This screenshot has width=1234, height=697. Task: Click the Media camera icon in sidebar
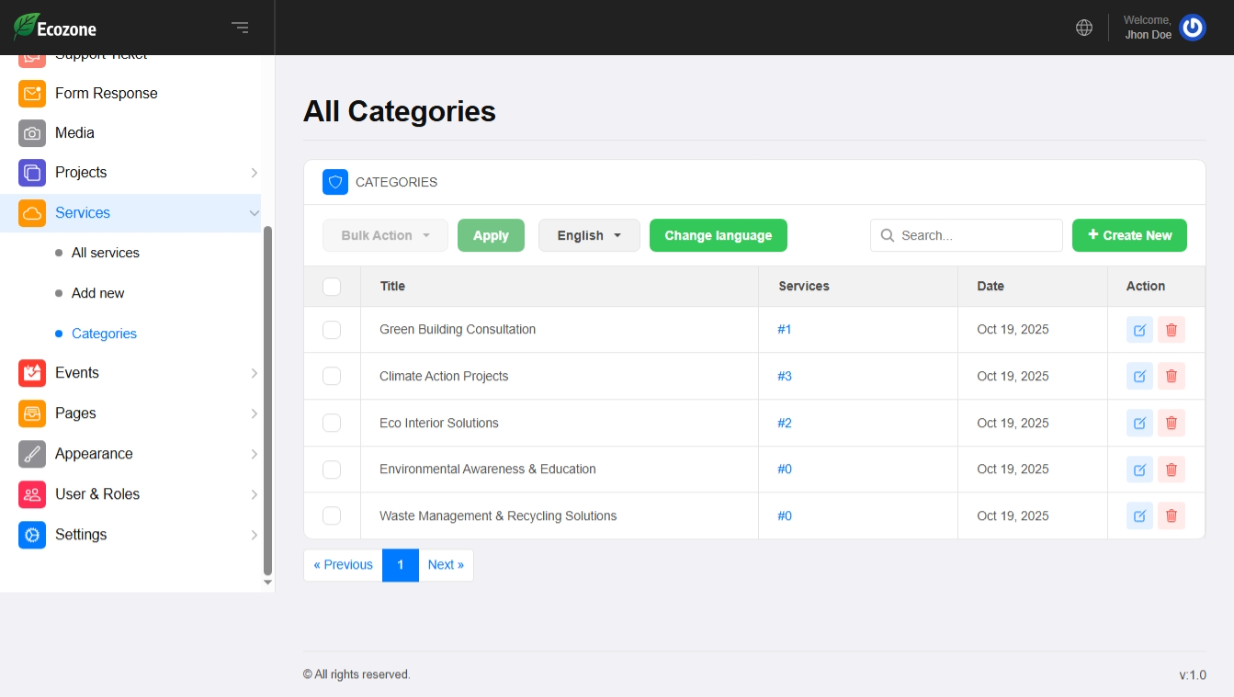[32, 133]
